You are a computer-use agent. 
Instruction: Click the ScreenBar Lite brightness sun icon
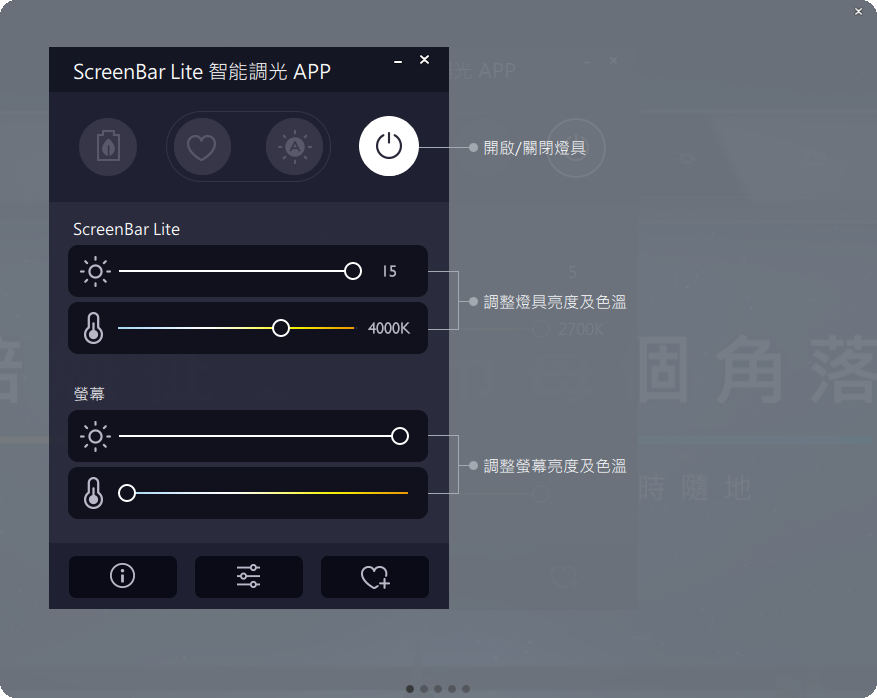pos(95,271)
